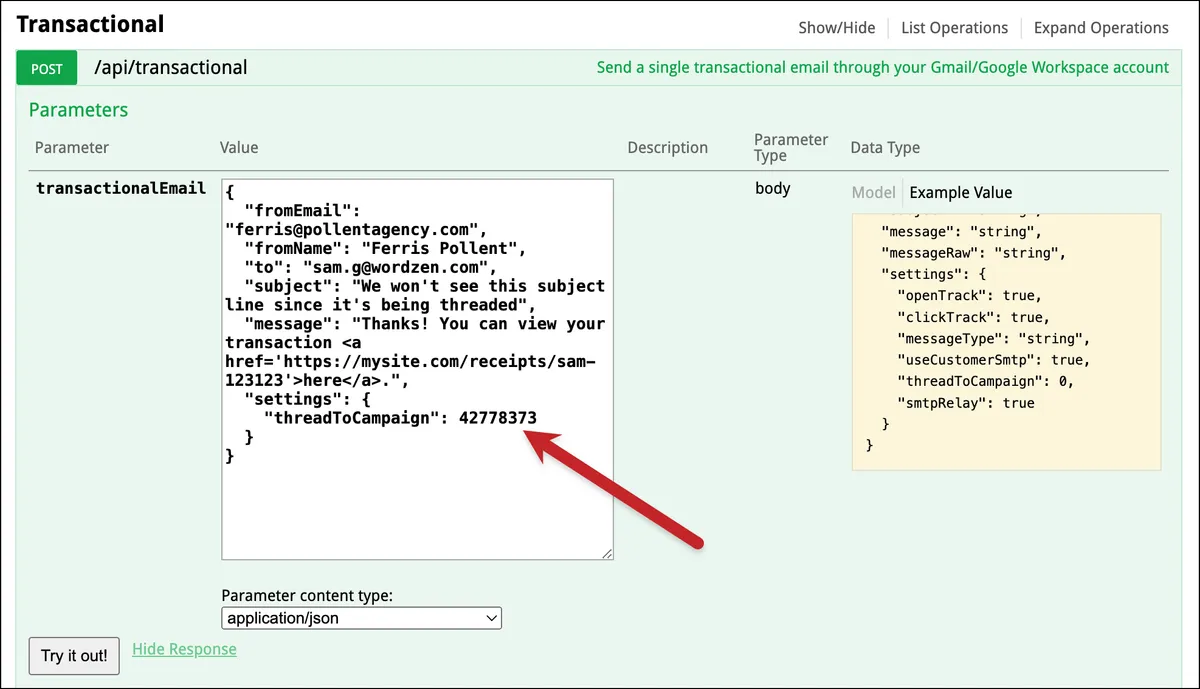This screenshot has width=1200, height=689.
Task: Click the Parameter Type column header
Action: point(791,147)
